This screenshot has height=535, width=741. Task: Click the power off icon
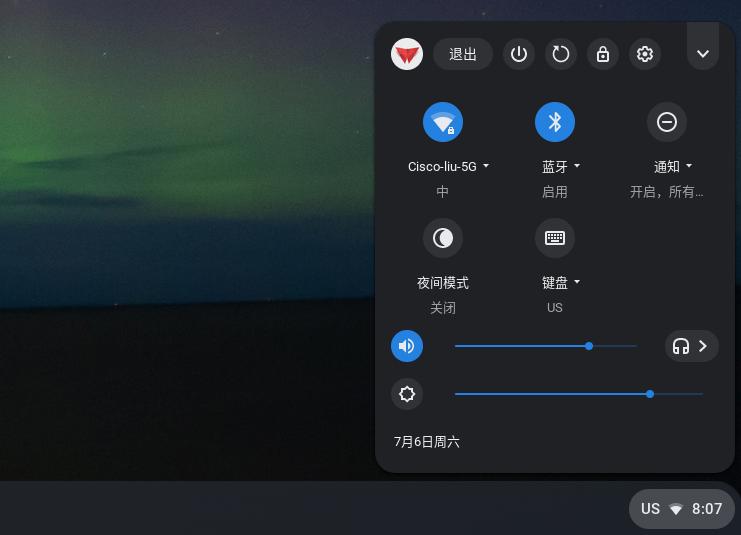pos(518,54)
